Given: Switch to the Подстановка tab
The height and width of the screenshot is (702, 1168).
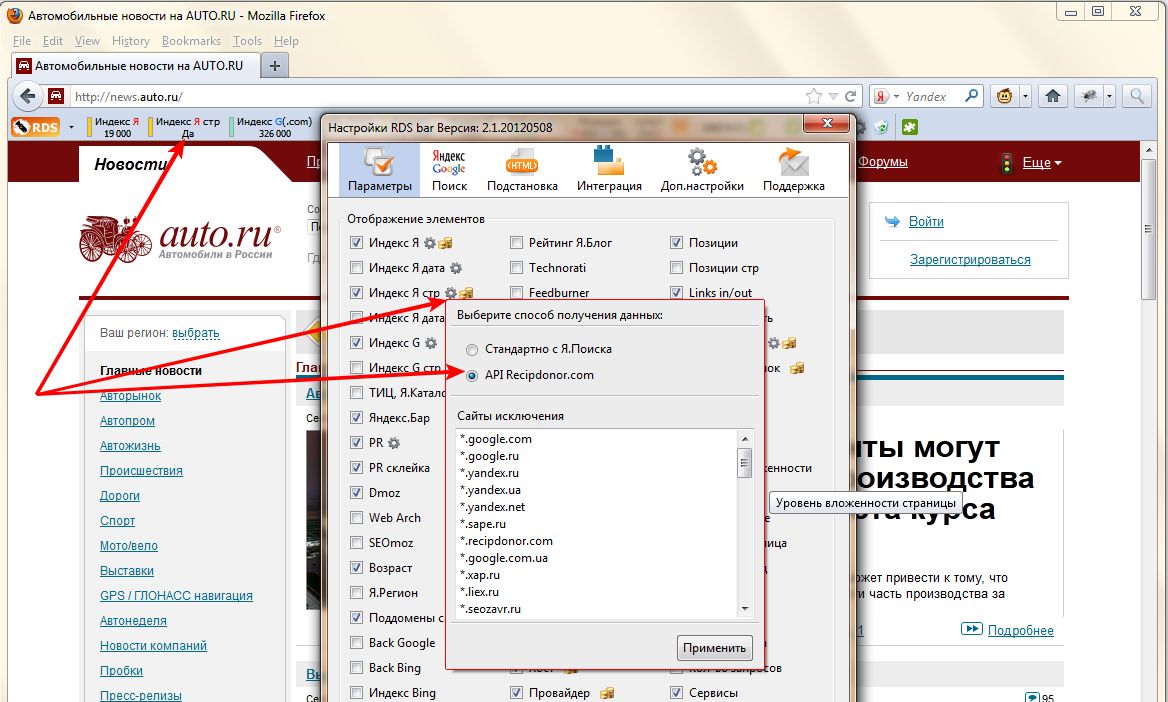Looking at the screenshot, I should [522, 169].
